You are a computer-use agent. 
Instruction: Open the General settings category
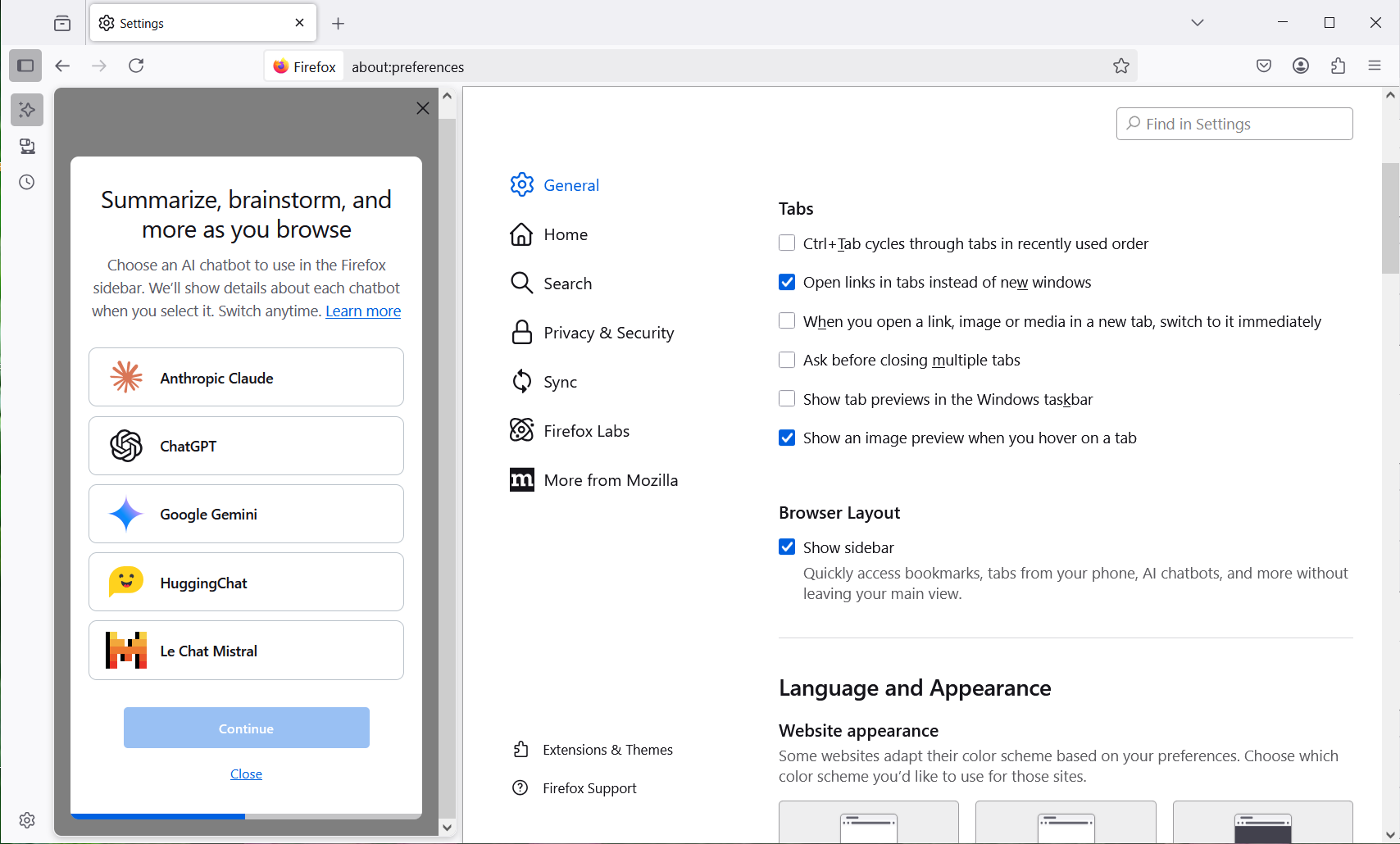click(555, 185)
